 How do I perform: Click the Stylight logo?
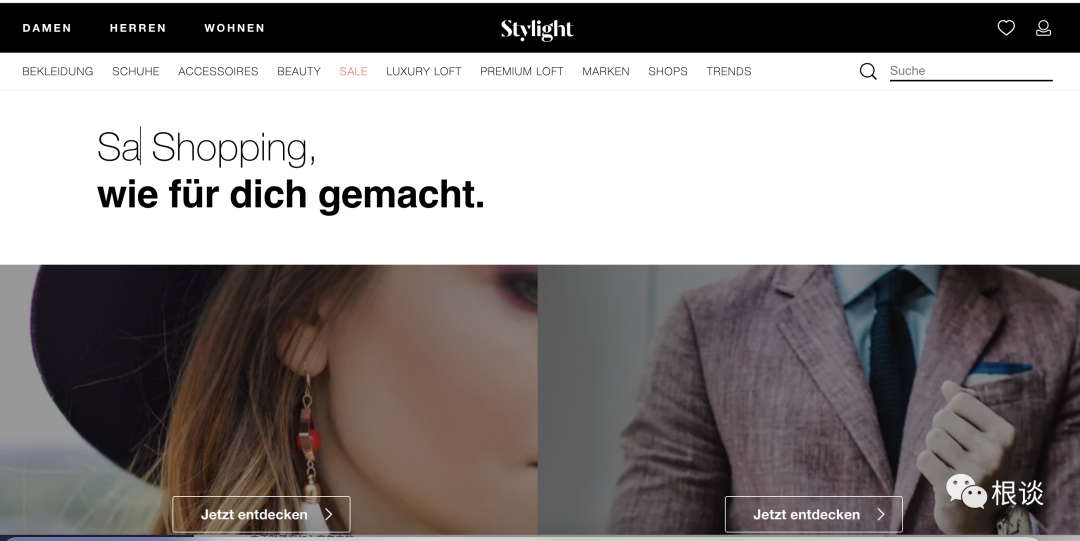[x=537, y=29]
